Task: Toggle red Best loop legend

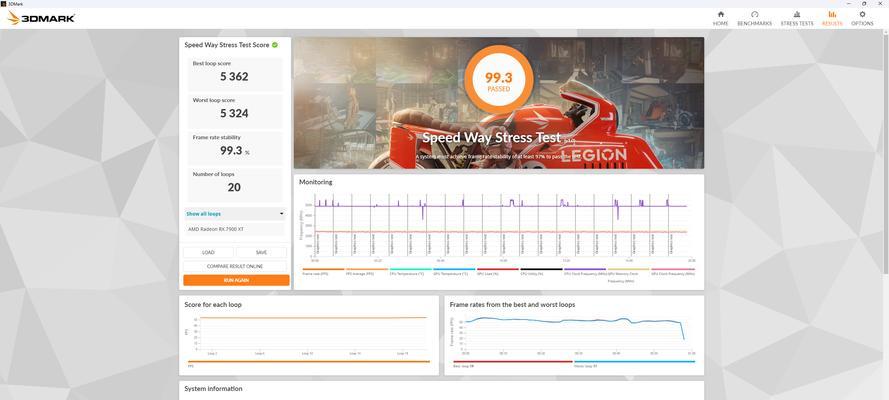Action: coord(513,364)
